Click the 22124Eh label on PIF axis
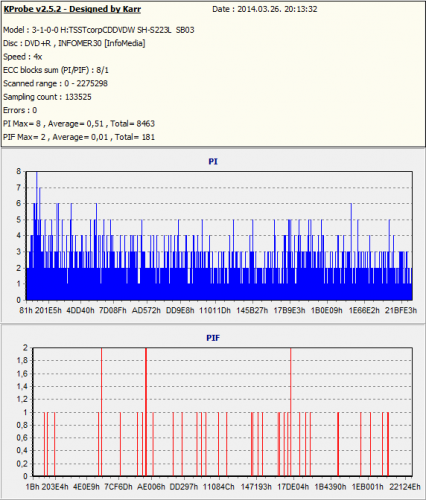Image resolution: width=426 pixels, height=500 pixels. point(405,487)
